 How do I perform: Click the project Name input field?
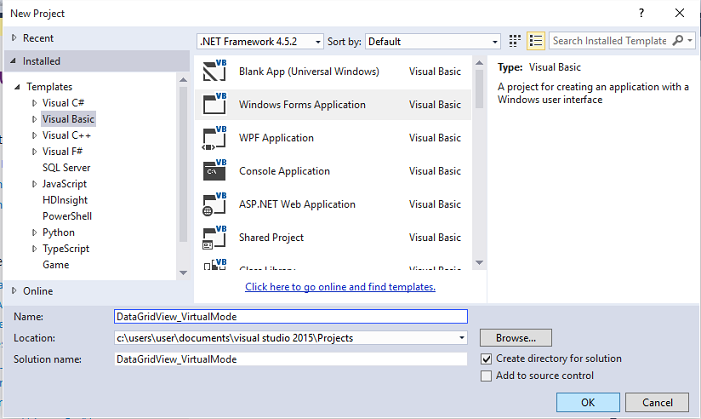tap(291, 317)
